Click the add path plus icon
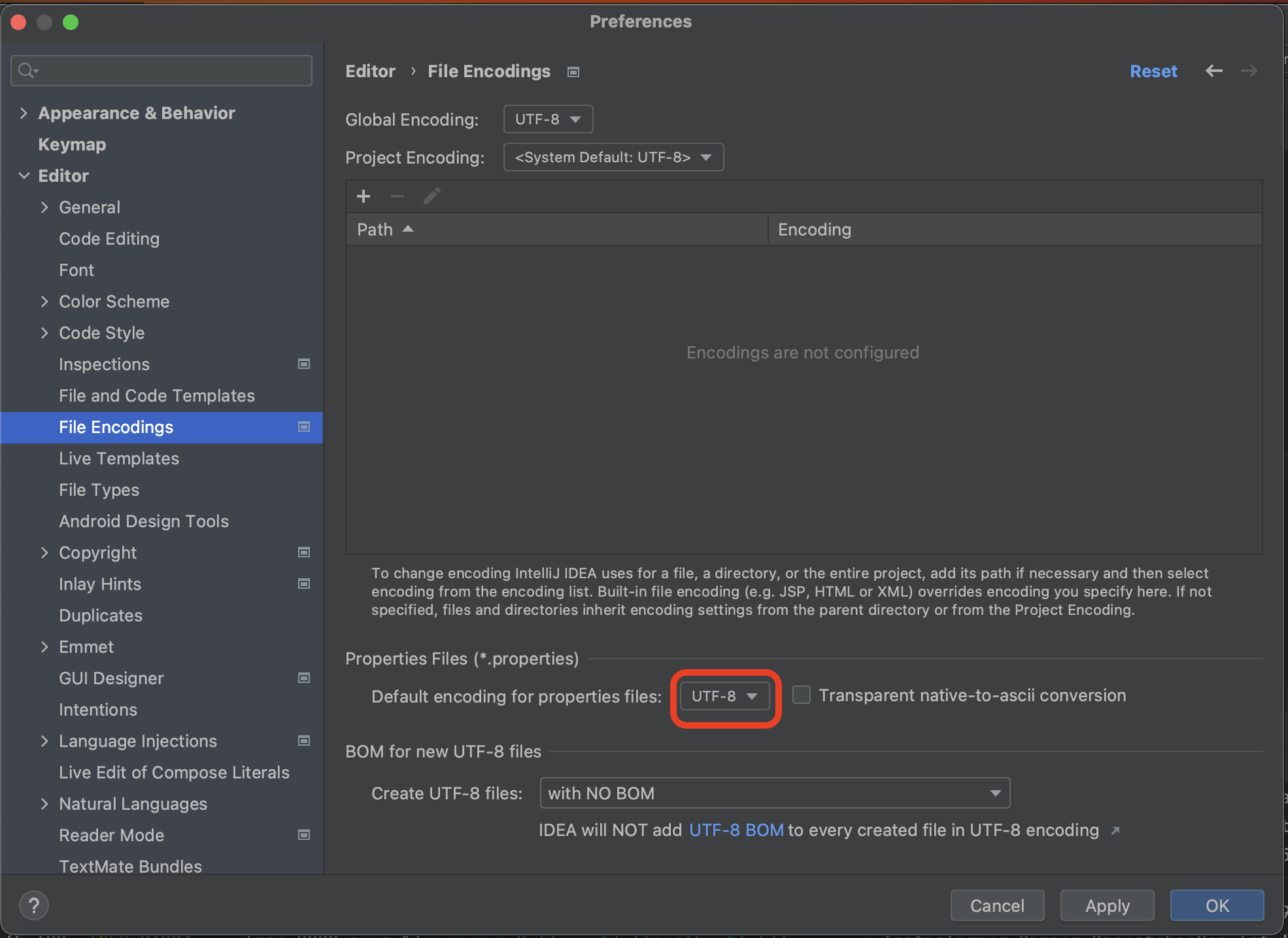The image size is (1288, 938). 364,196
